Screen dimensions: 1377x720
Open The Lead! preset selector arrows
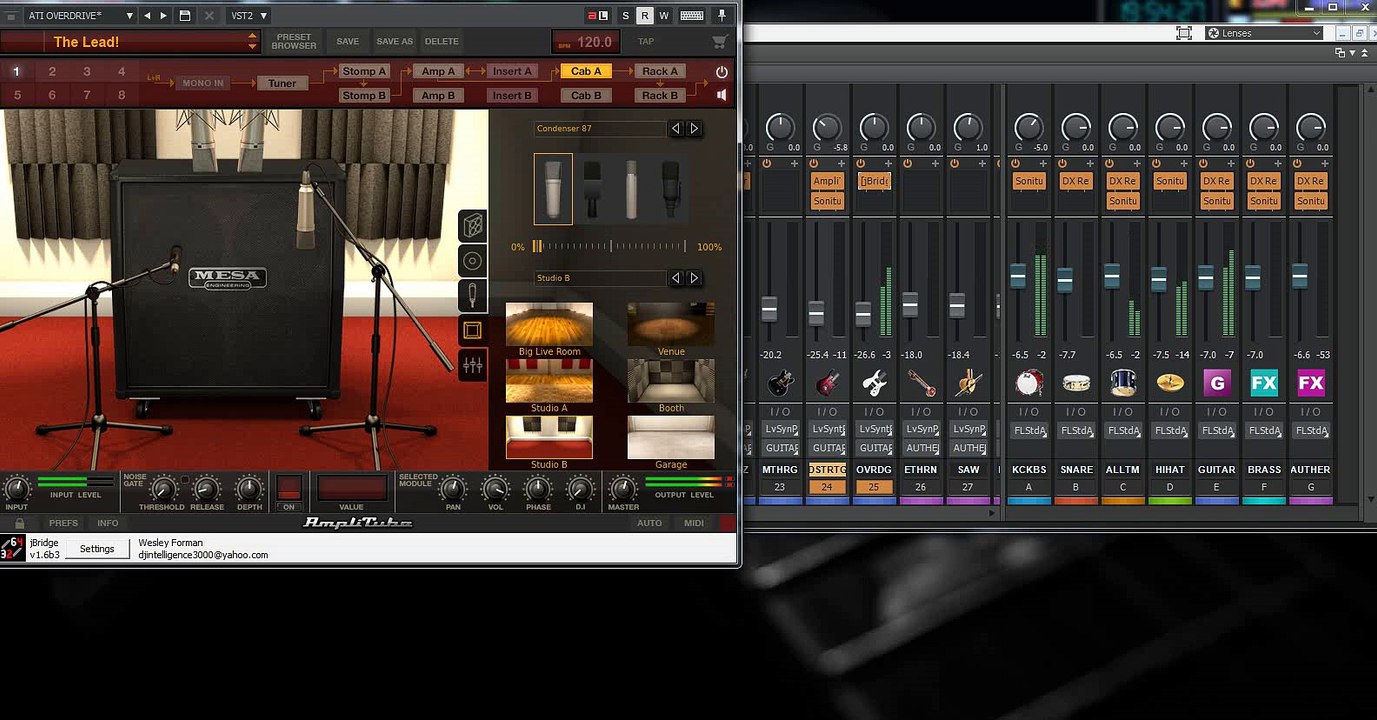coord(252,42)
